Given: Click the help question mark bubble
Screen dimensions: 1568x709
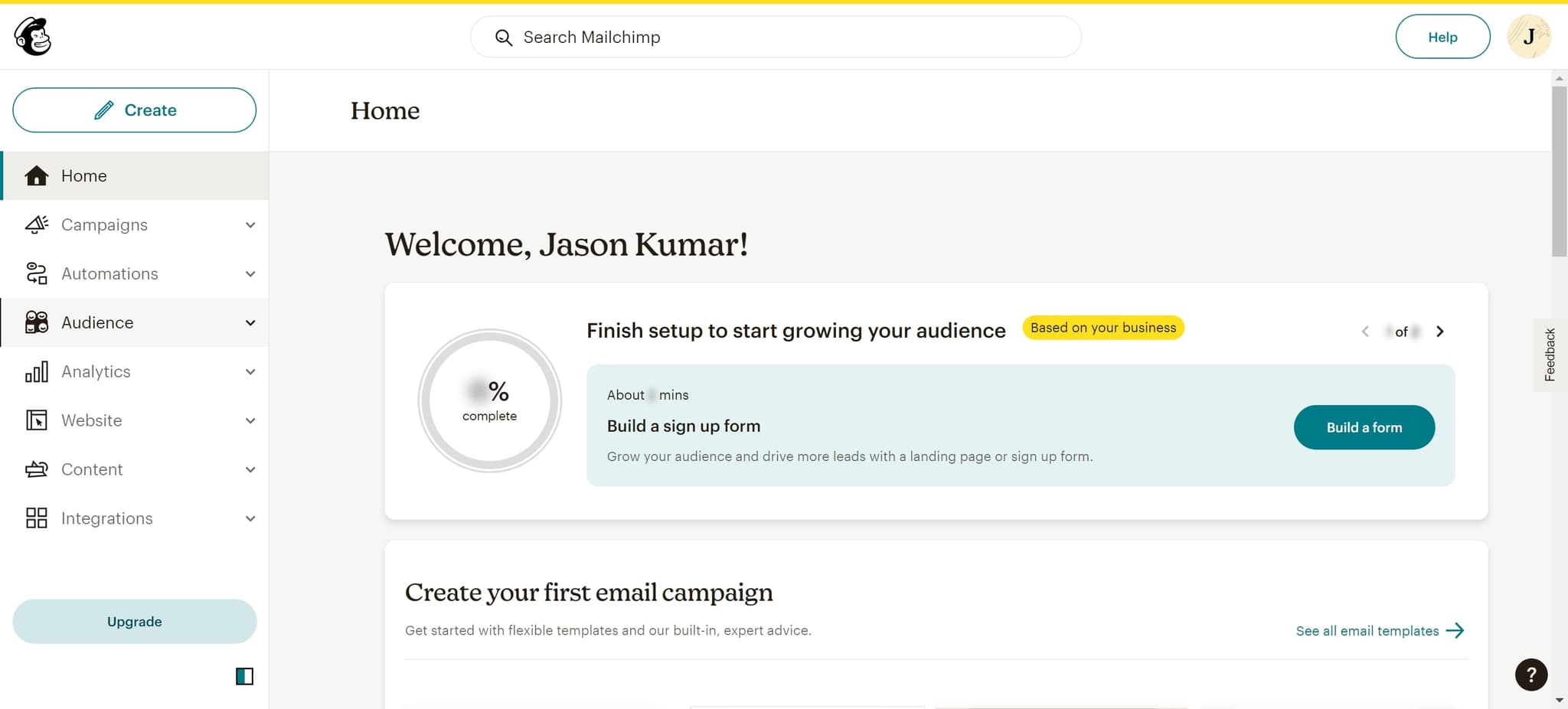Looking at the screenshot, I should [1530, 675].
